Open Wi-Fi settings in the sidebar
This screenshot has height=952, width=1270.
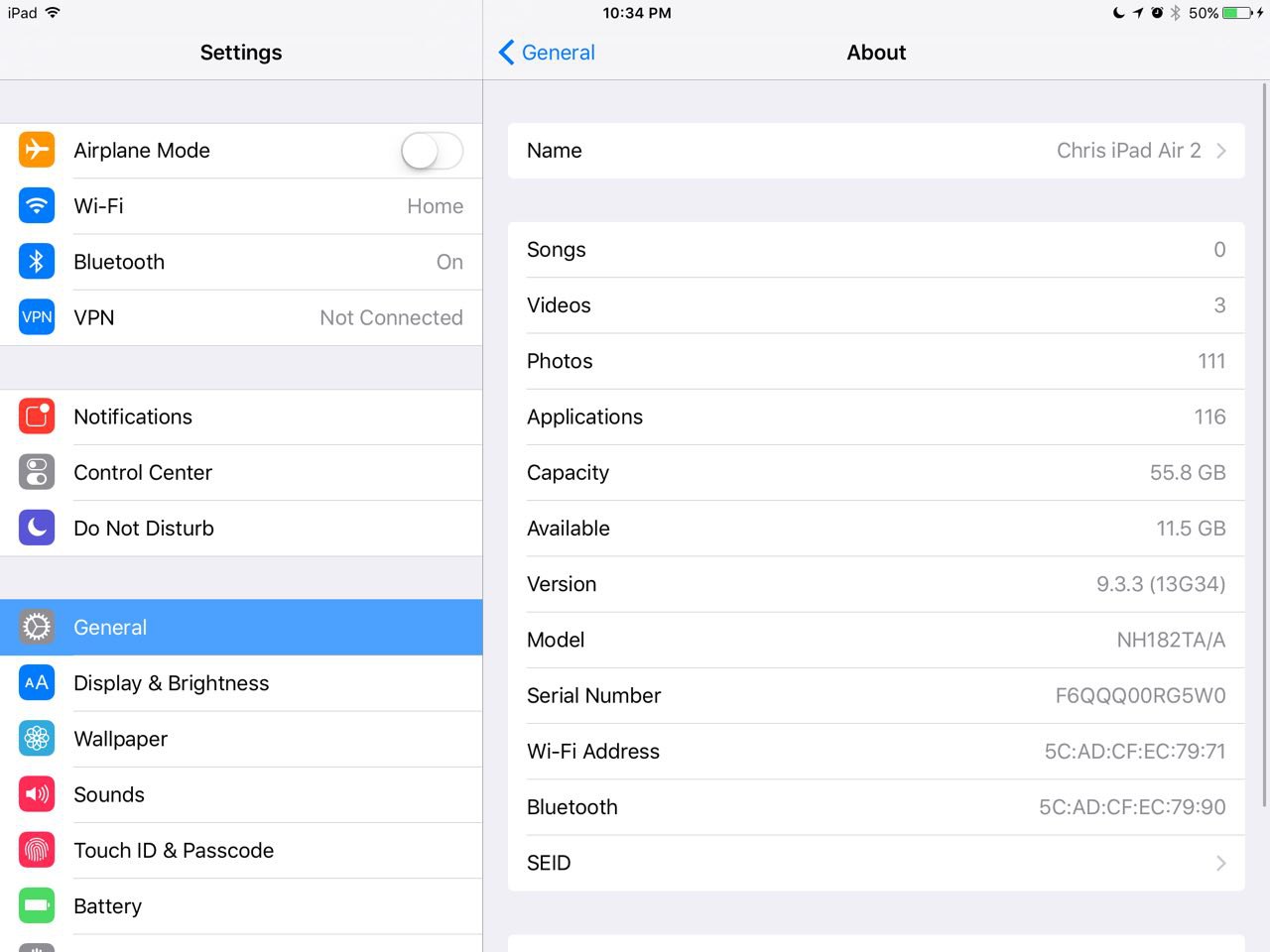coord(241,206)
